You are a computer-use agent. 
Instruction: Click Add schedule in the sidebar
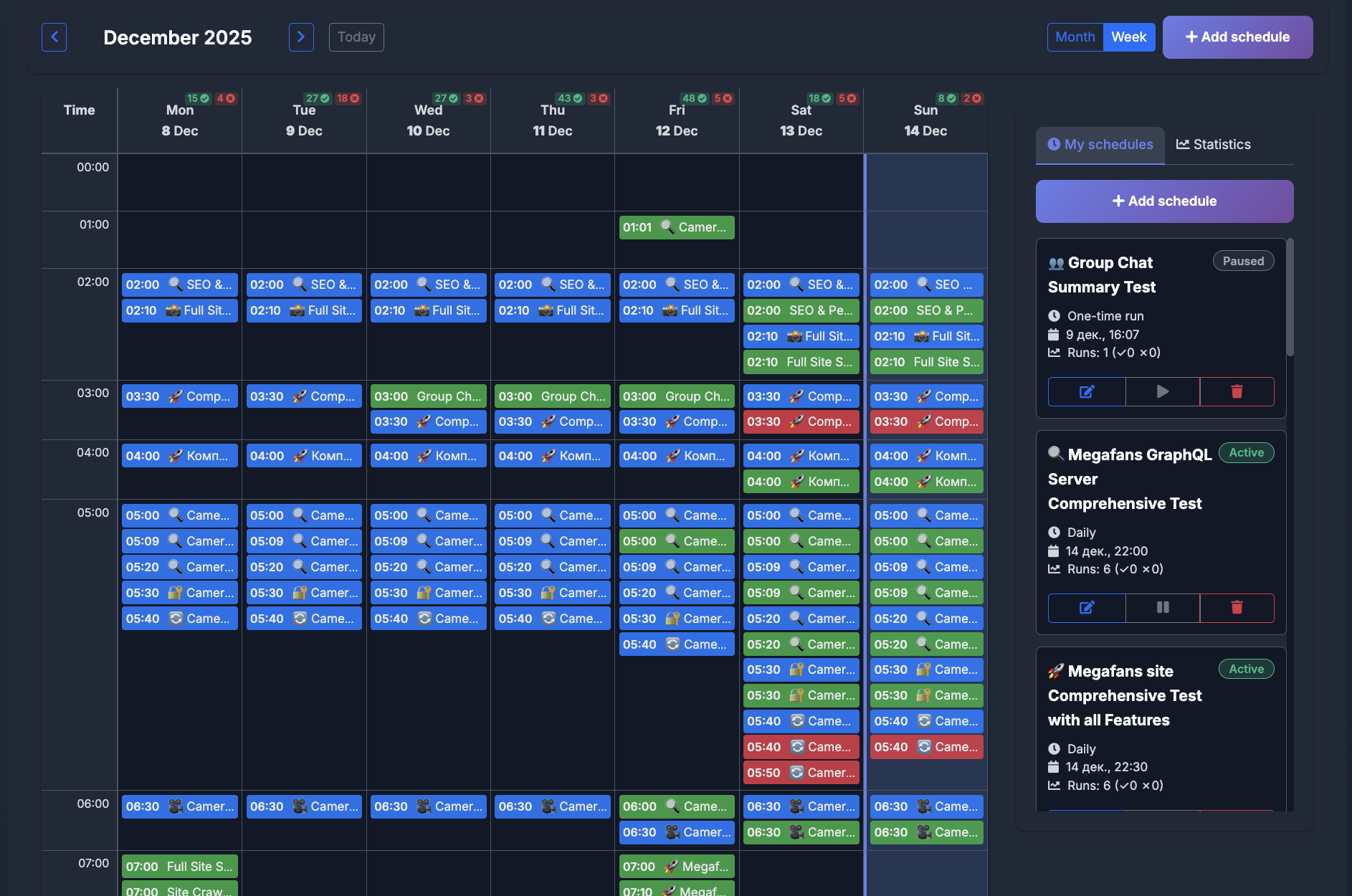(1163, 201)
